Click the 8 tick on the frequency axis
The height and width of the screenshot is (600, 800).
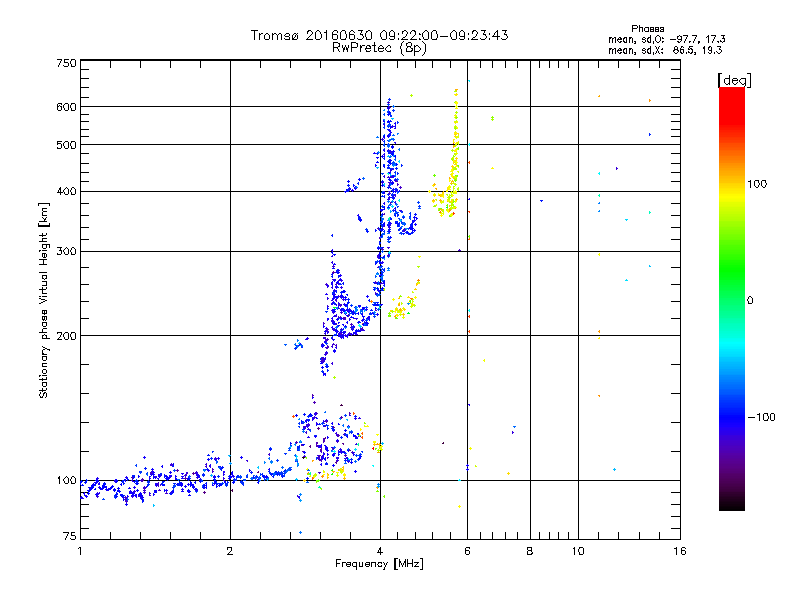[530, 551]
